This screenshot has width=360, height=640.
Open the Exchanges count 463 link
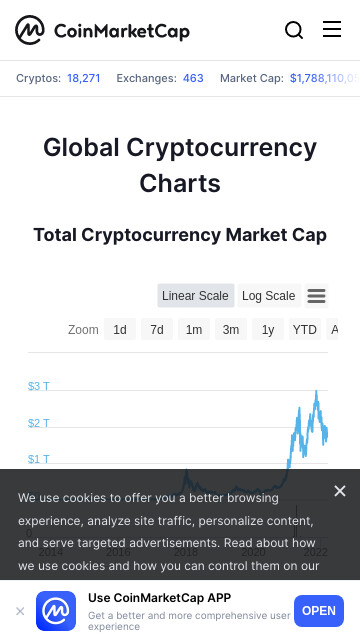[x=193, y=78]
